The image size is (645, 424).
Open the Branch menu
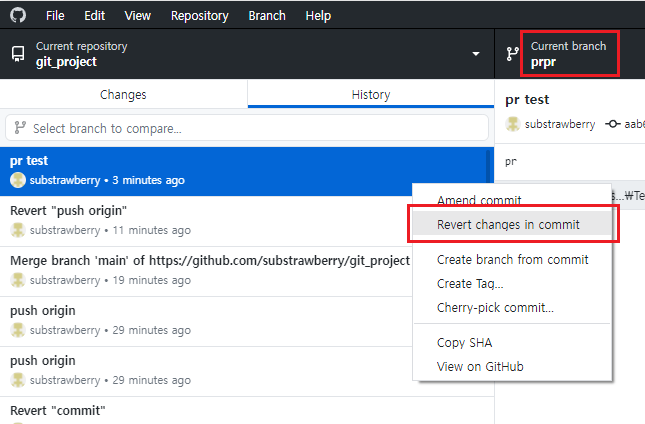(x=267, y=16)
